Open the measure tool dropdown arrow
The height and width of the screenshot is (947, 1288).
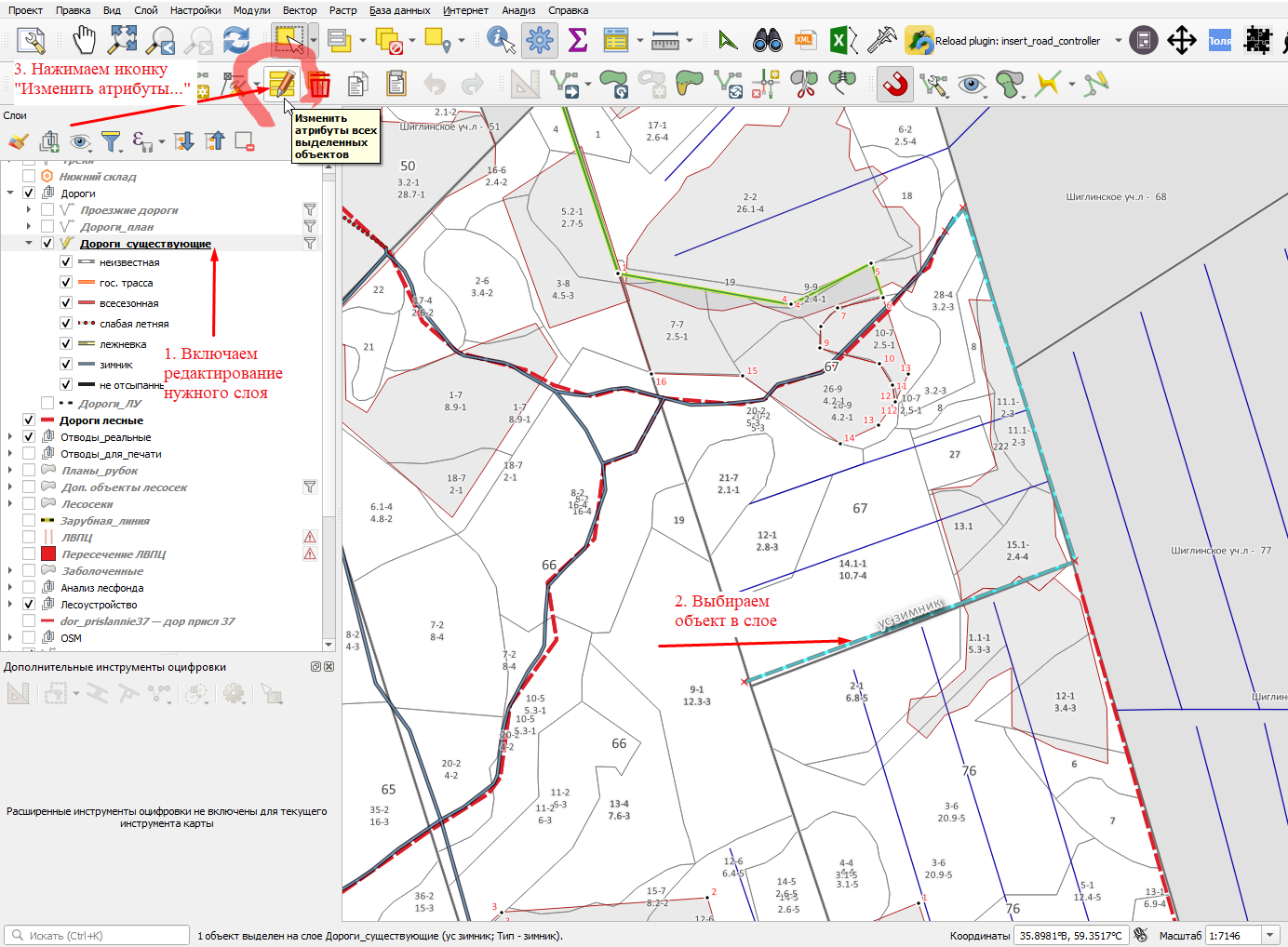click(690, 40)
